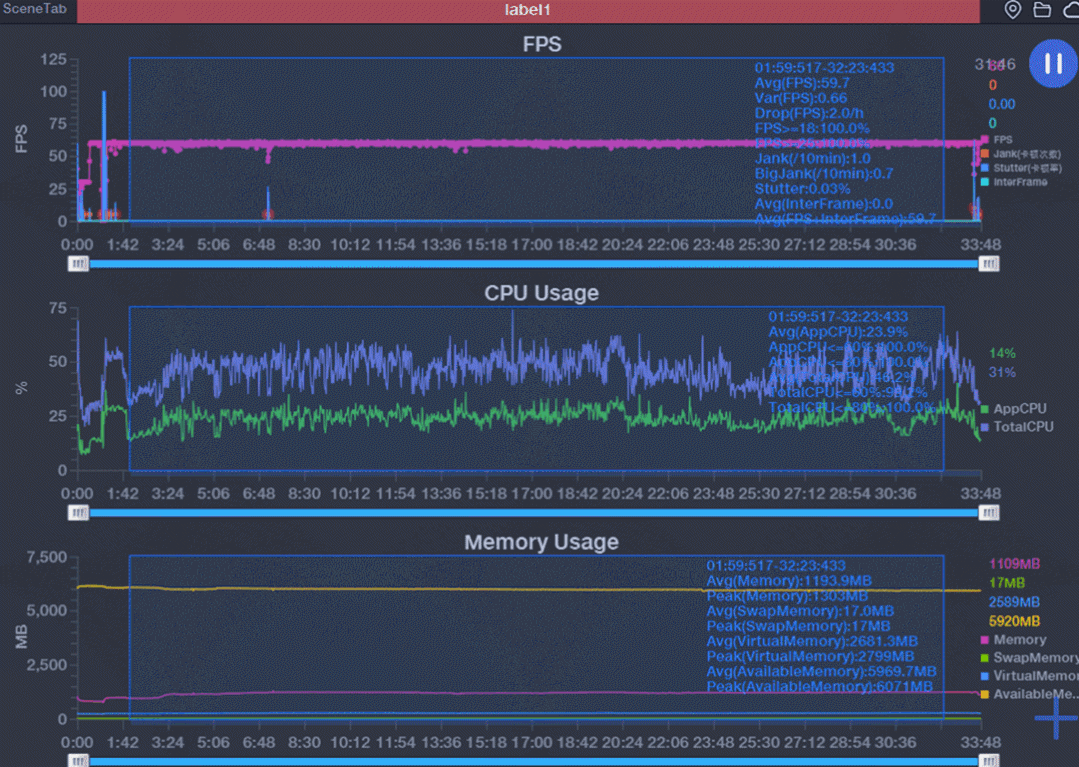Click the 17:00 label on CPU Usage time axis
The width and height of the screenshot is (1079, 767).
click(x=532, y=494)
